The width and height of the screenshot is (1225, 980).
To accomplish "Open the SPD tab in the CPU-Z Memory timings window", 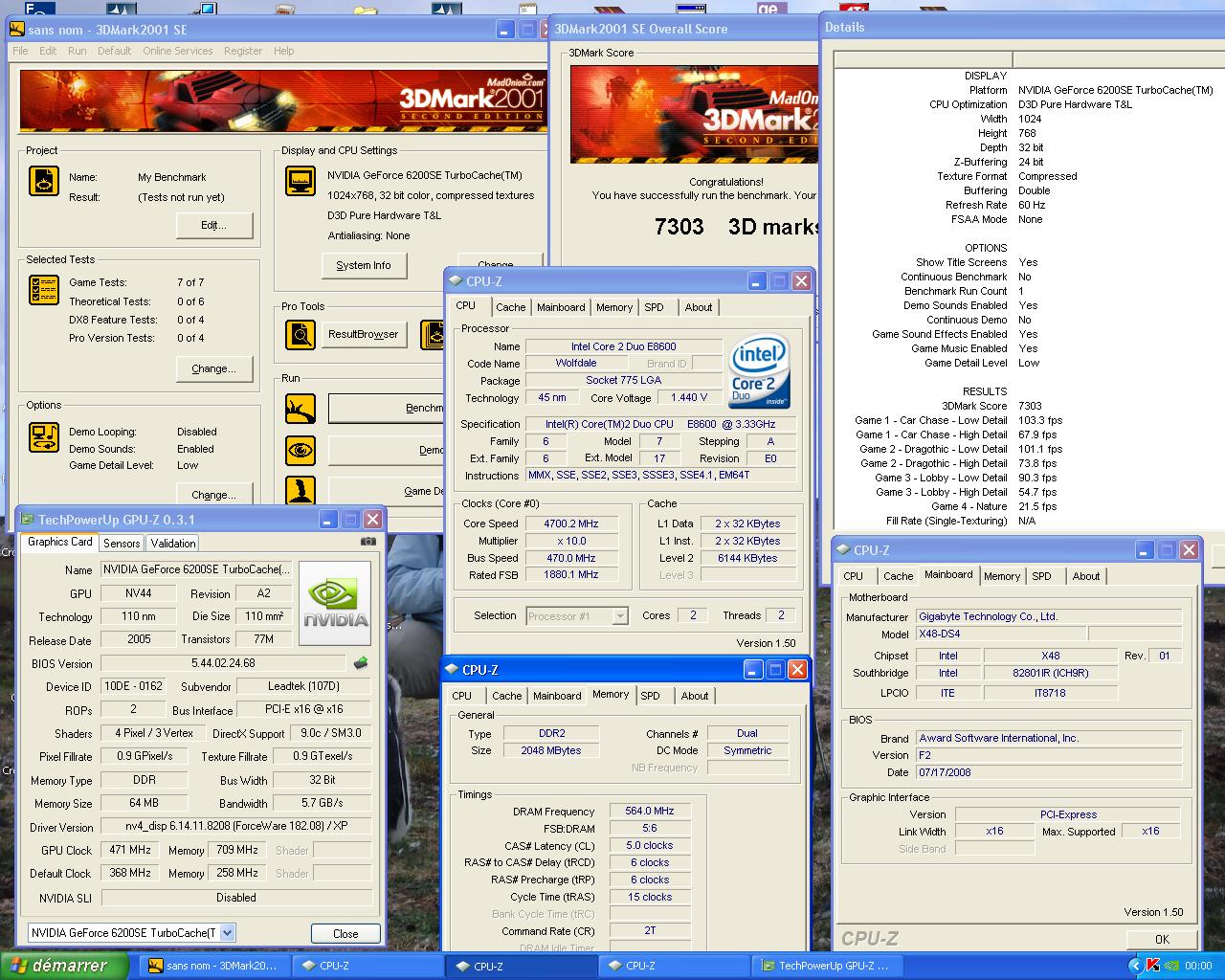I will (x=650, y=696).
